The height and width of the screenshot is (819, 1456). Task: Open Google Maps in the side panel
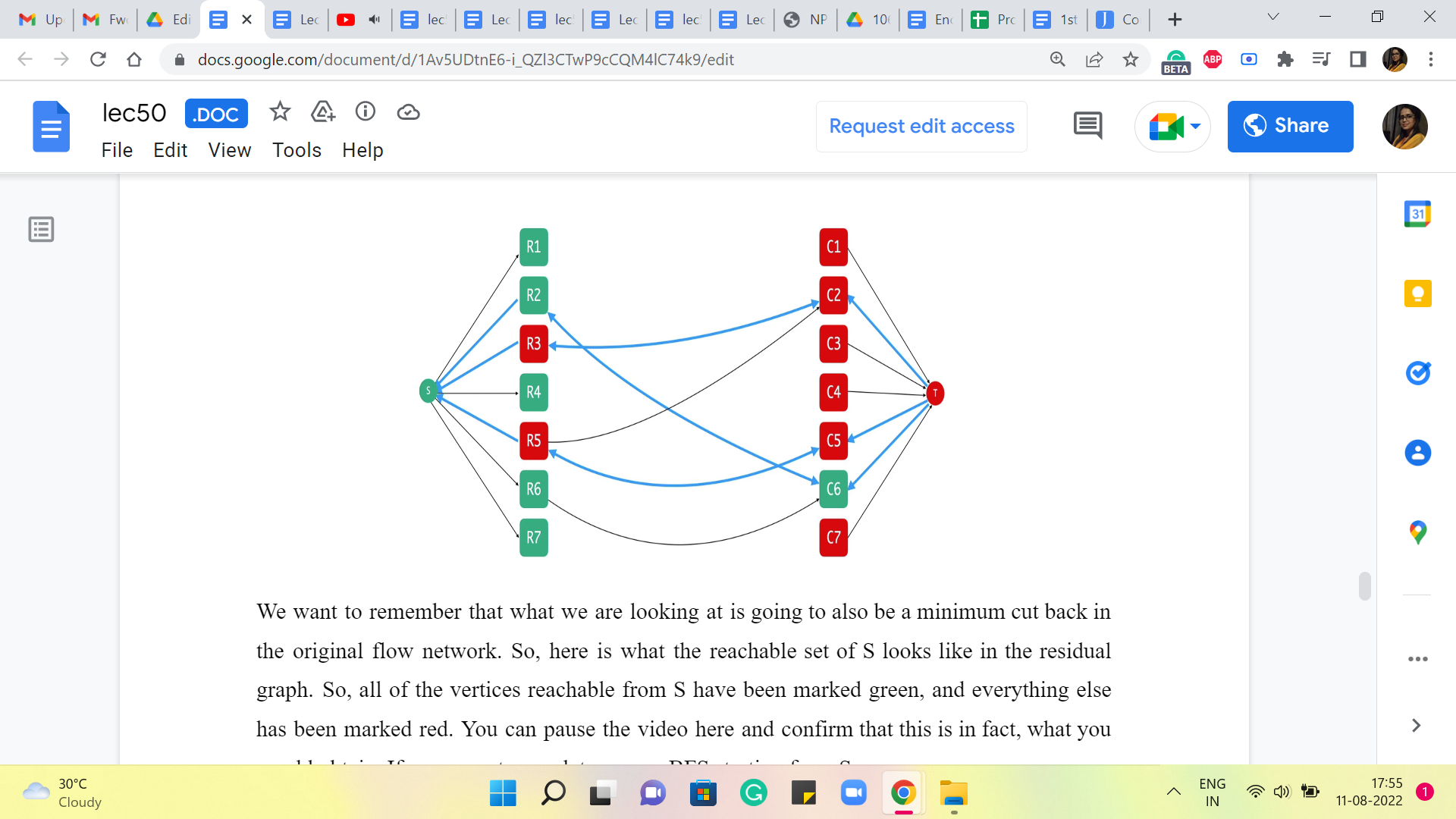[x=1417, y=532]
